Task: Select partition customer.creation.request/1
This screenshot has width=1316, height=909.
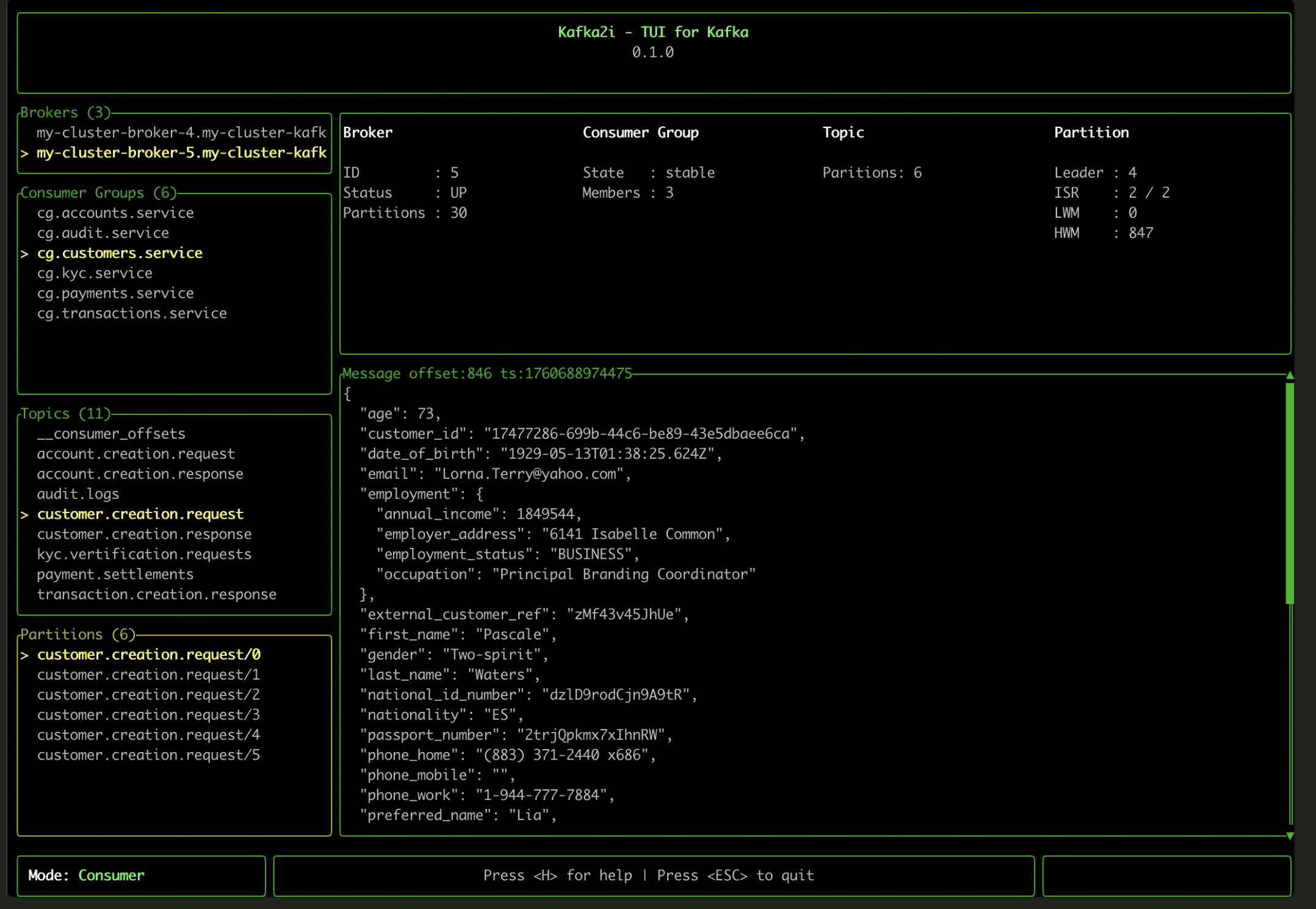Action: [148, 675]
